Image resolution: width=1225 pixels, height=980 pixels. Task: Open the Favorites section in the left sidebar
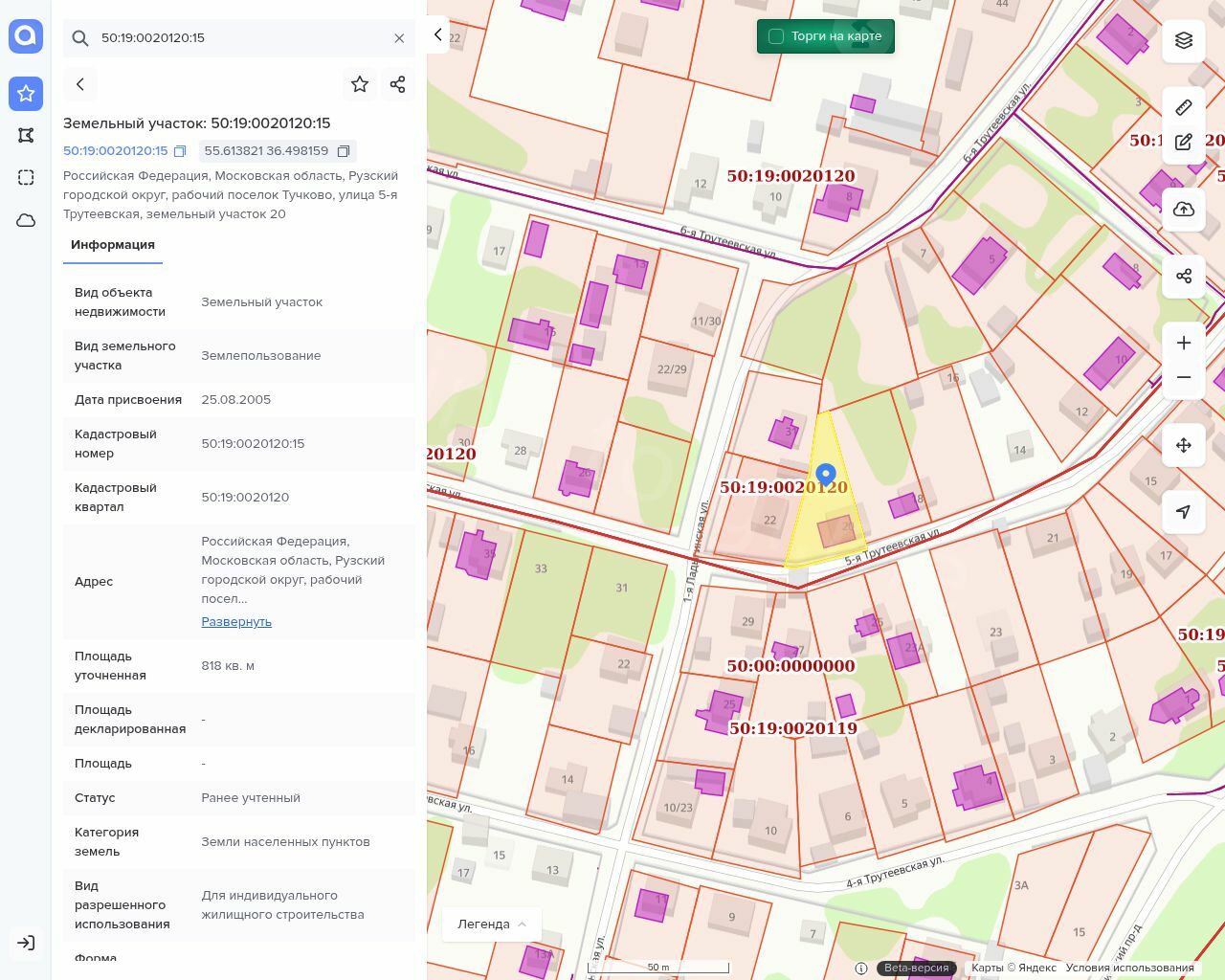[x=26, y=93]
